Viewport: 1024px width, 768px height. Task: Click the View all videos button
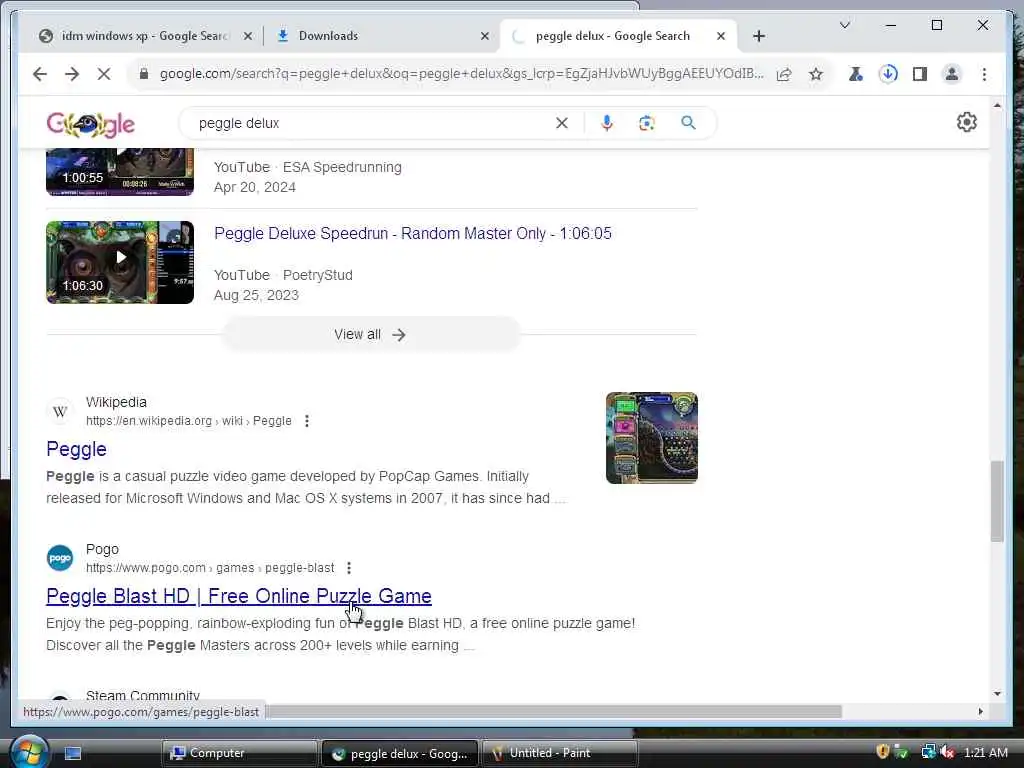370,334
